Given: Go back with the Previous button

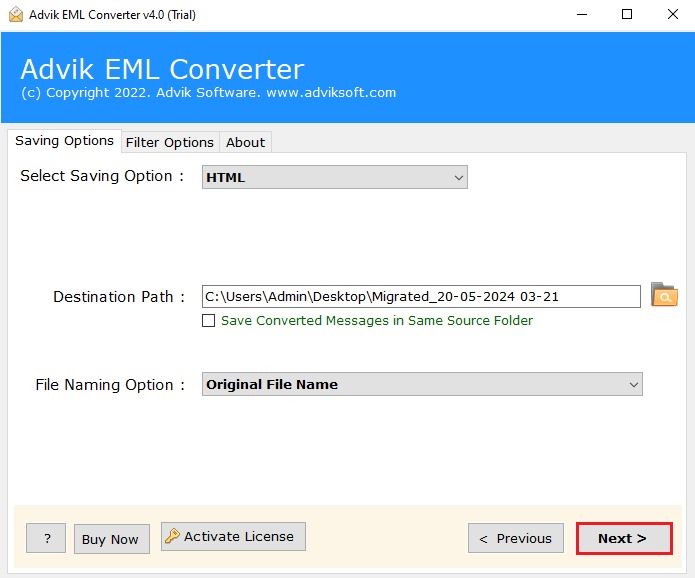Looking at the screenshot, I should (516, 538).
